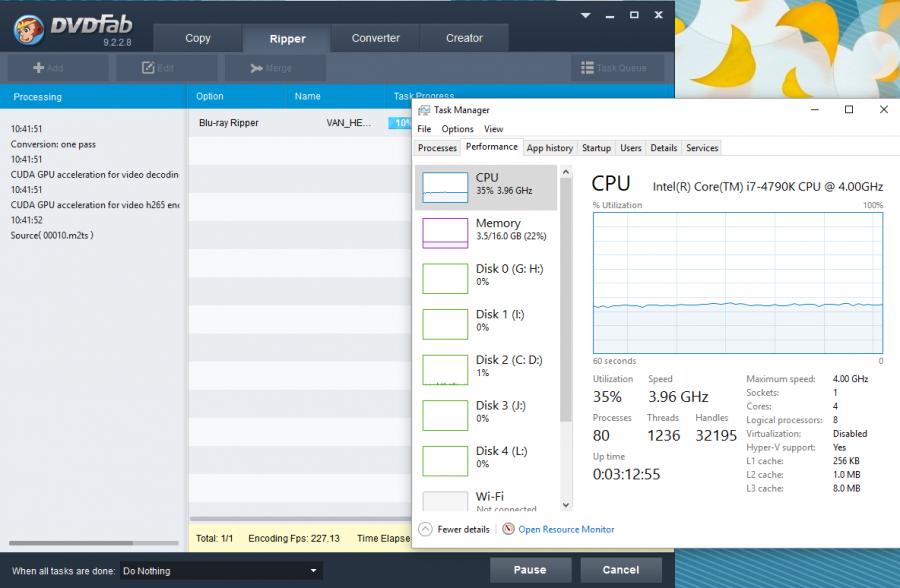Open the Services tab
Screen dimensions: 900x588
[x=702, y=148]
